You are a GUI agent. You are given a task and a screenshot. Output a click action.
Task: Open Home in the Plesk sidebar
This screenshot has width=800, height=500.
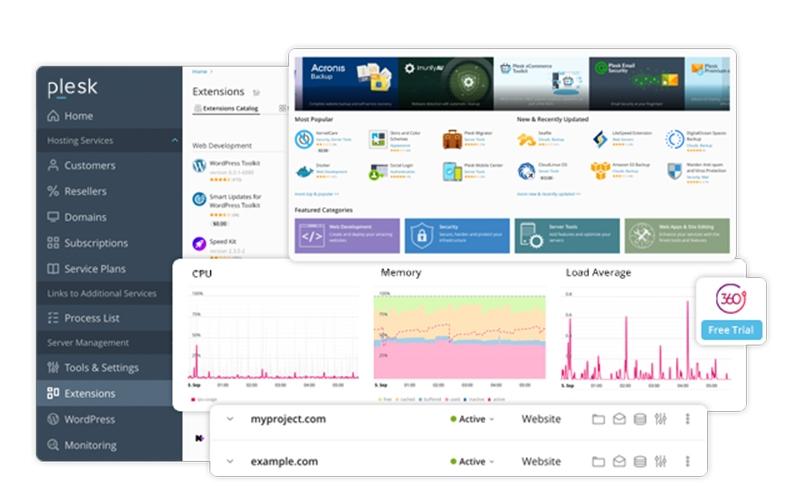[70, 116]
